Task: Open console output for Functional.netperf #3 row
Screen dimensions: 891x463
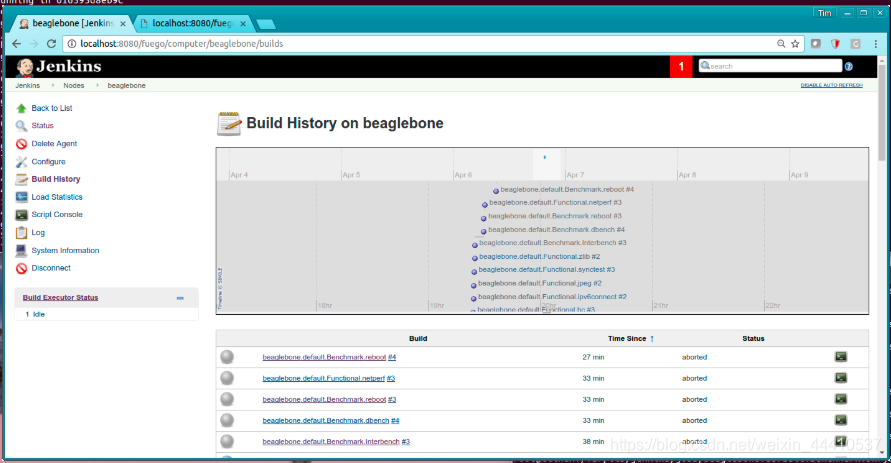Action: [x=840, y=378]
